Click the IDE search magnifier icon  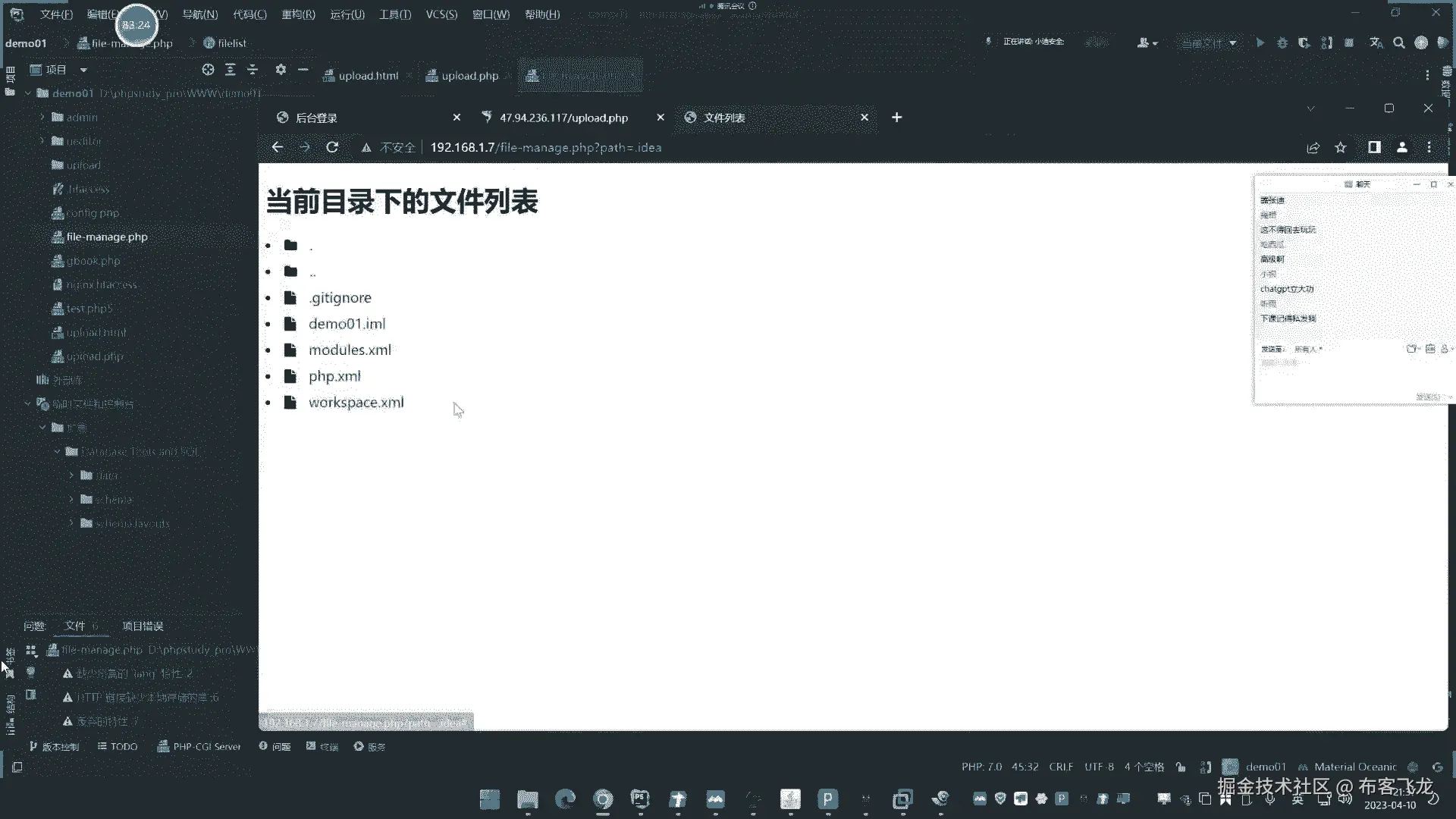click(x=1399, y=43)
